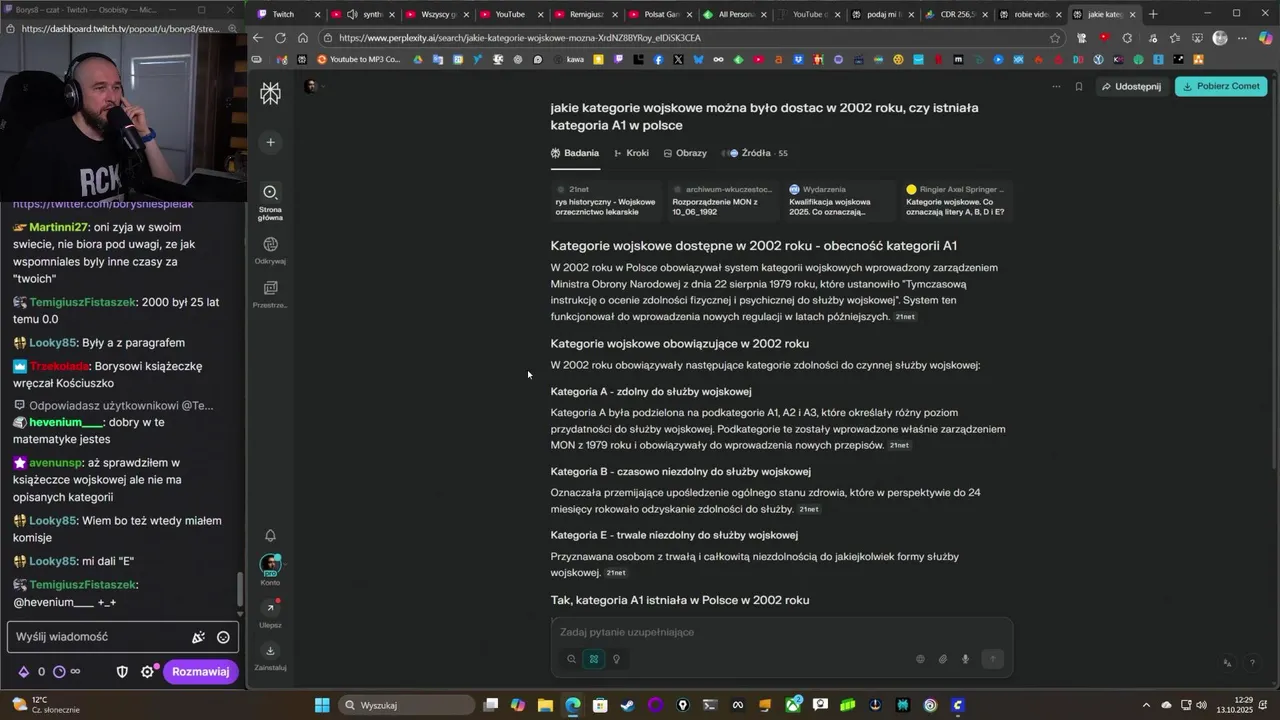Open the celebration icon in Twitch chat input
1280x720 pixels.
point(198,637)
